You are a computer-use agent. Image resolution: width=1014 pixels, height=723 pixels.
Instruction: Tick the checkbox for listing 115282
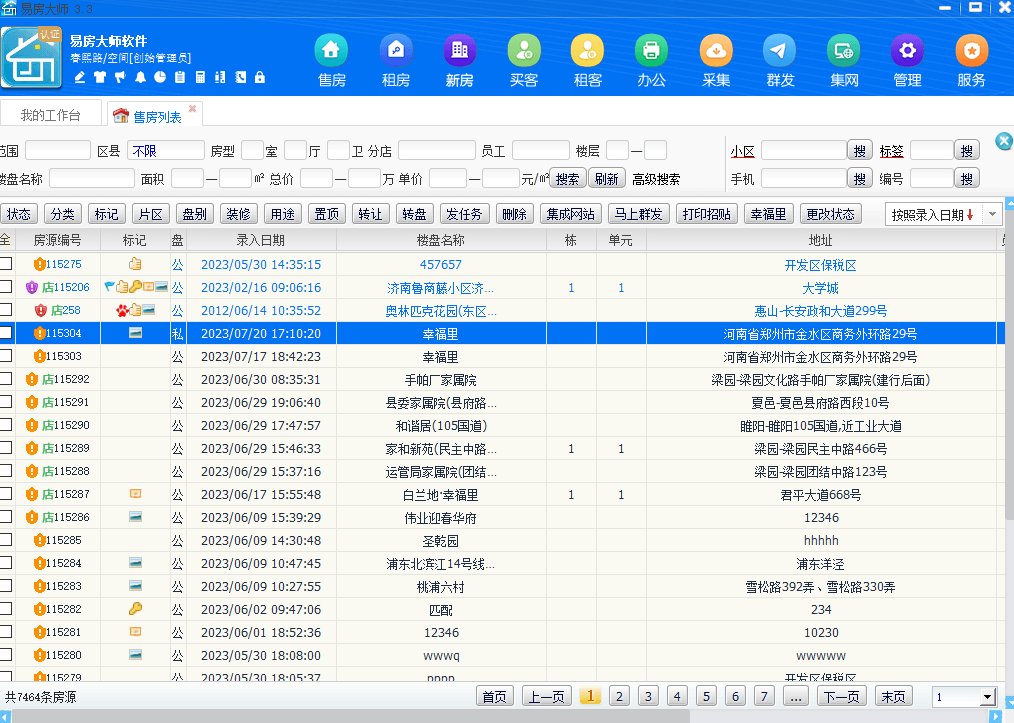(x=6, y=609)
